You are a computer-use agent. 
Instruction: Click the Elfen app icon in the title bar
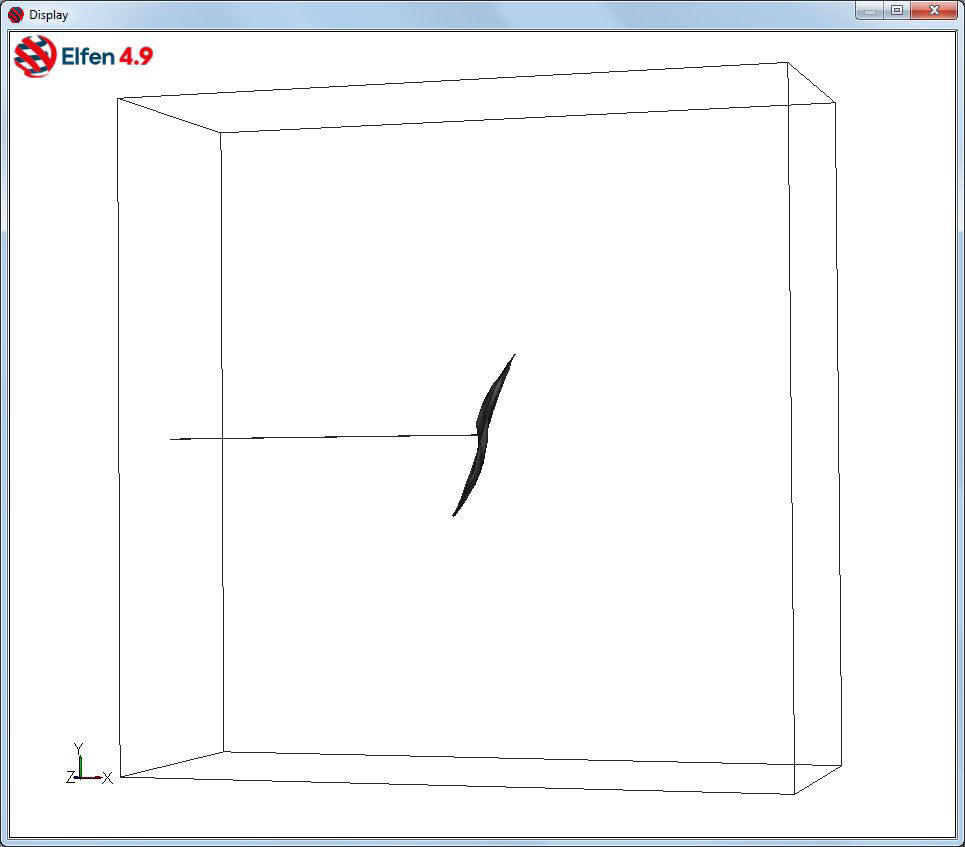pos(16,15)
